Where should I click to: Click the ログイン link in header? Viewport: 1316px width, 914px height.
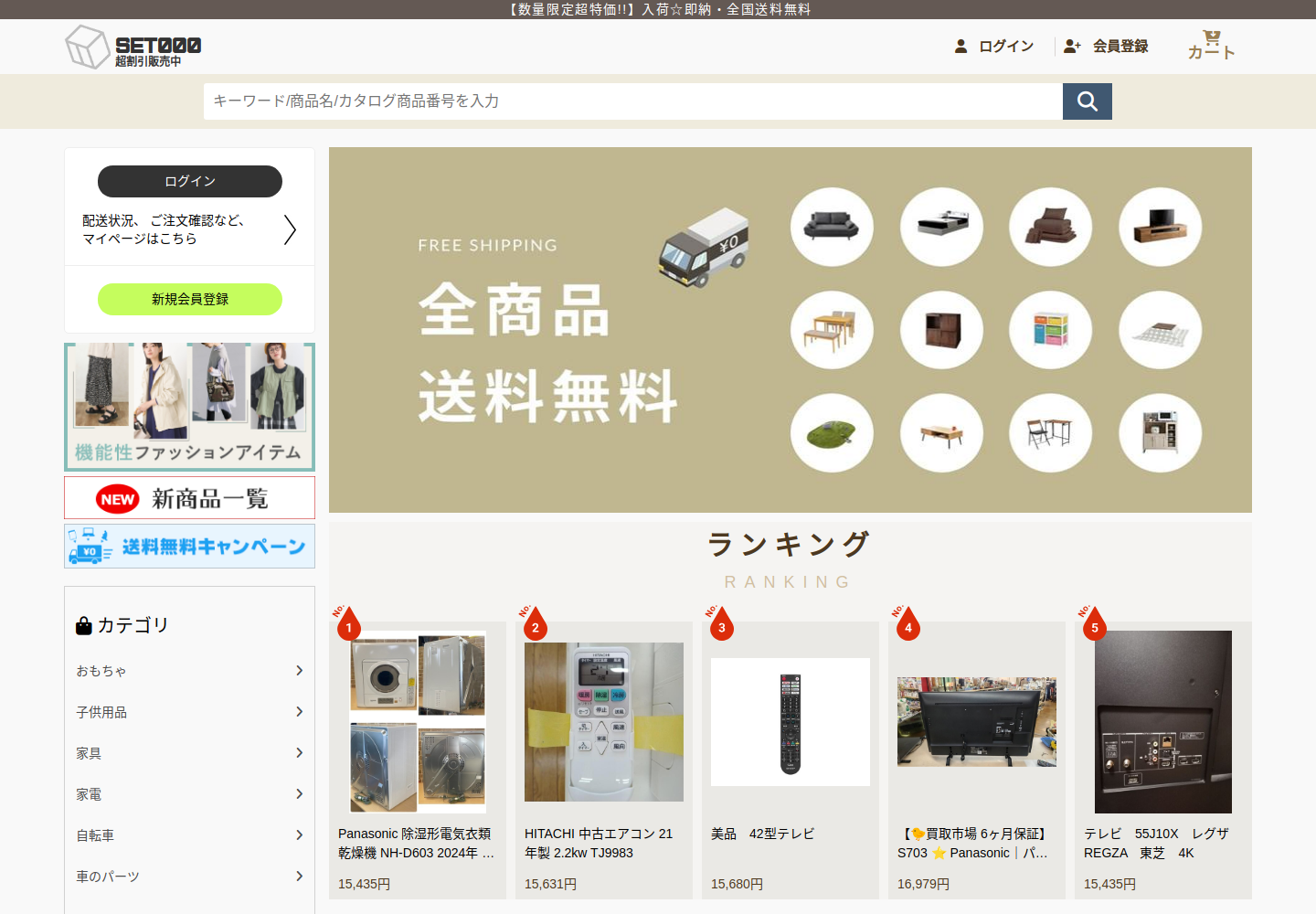click(x=1006, y=46)
